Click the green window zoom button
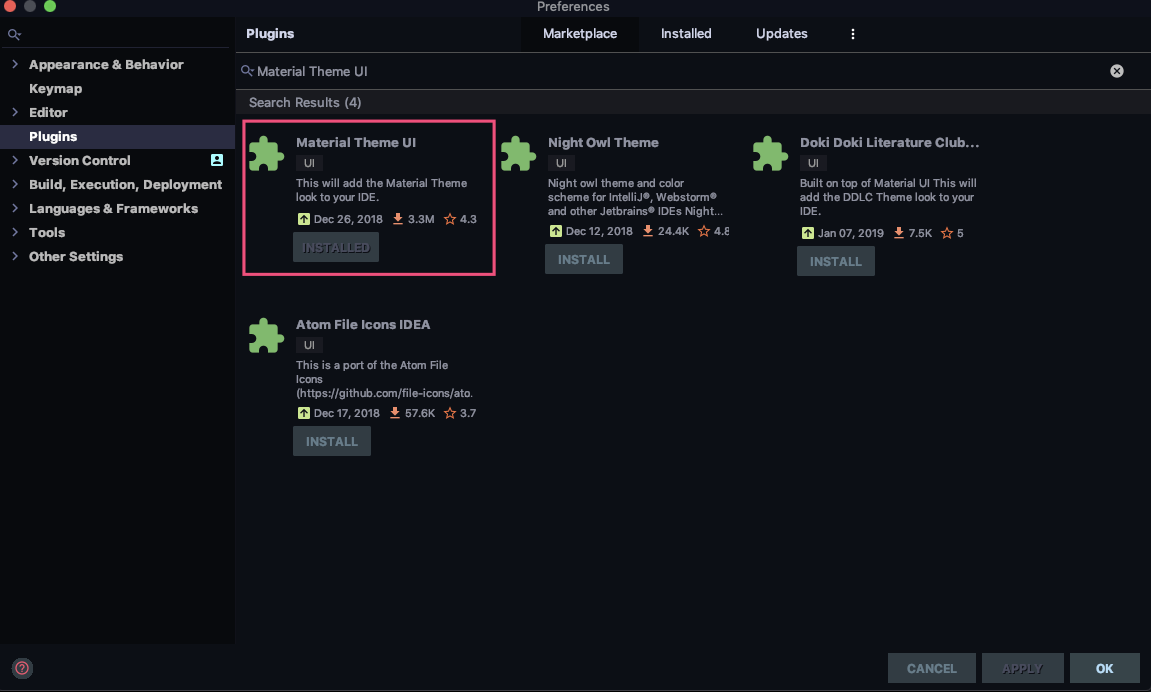1151x692 pixels. click(x=50, y=6)
